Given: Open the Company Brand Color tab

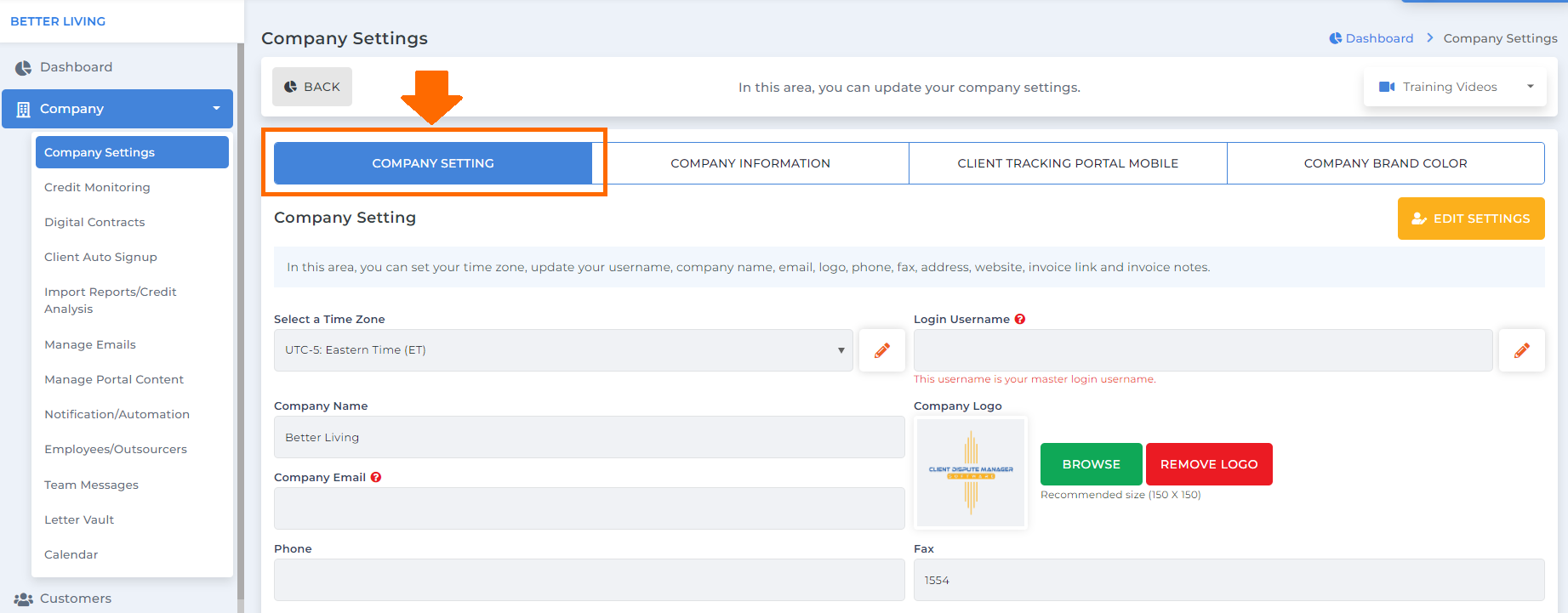Looking at the screenshot, I should pyautogui.click(x=1386, y=163).
